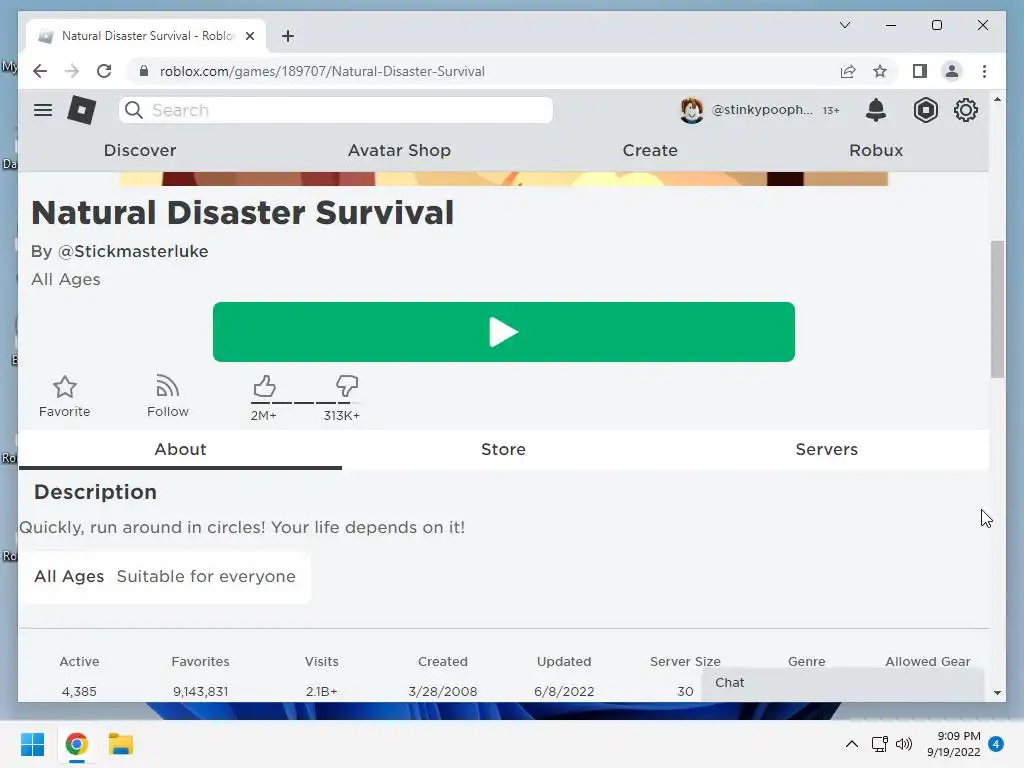Click the user avatar headshot
The image size is (1024, 768).
(x=691, y=110)
